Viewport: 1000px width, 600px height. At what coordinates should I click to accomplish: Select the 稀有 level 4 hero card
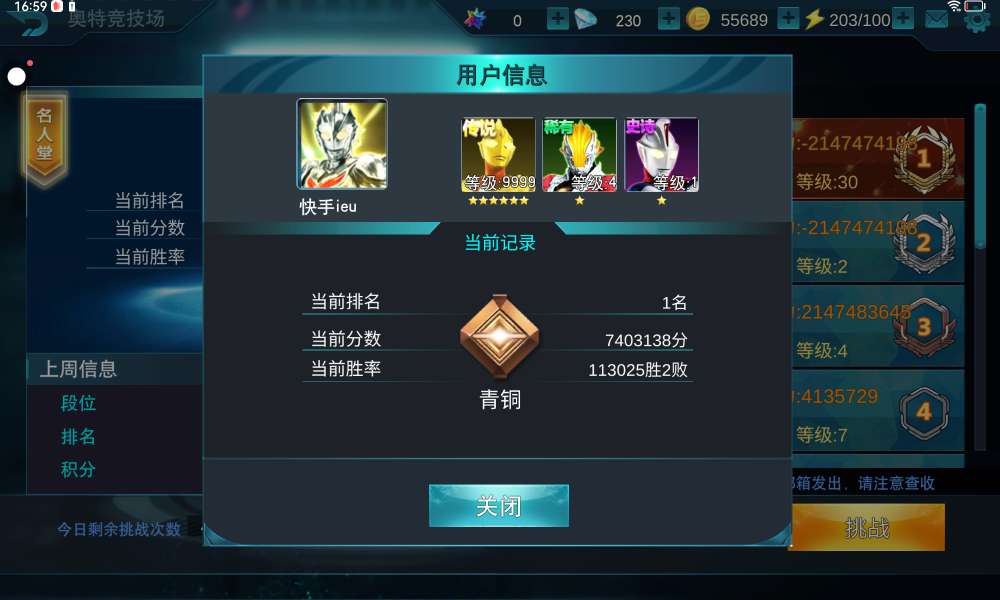tap(579, 155)
